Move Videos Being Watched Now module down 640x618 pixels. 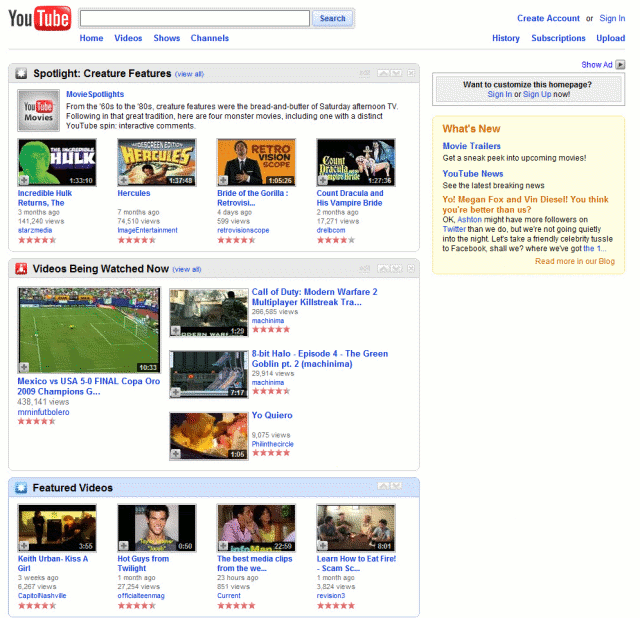pos(396,269)
